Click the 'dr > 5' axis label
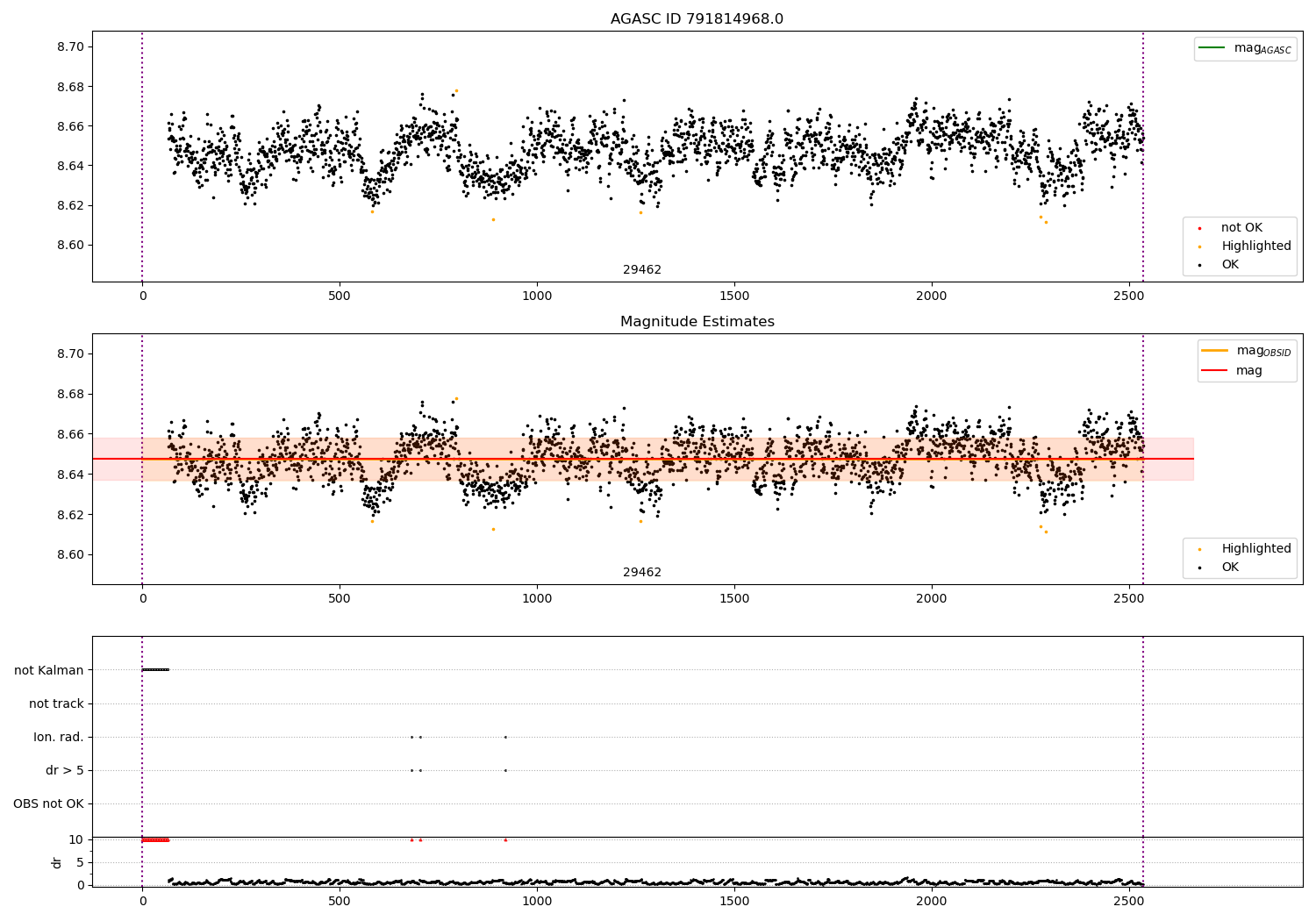1316x921 pixels. tap(65, 771)
